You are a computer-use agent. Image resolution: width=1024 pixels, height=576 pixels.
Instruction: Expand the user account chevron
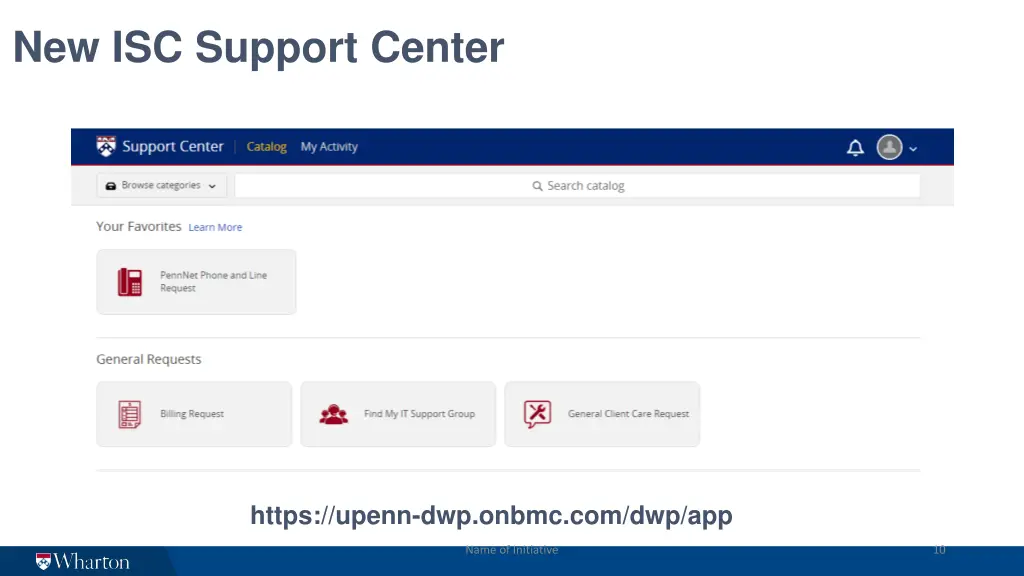[913, 149]
